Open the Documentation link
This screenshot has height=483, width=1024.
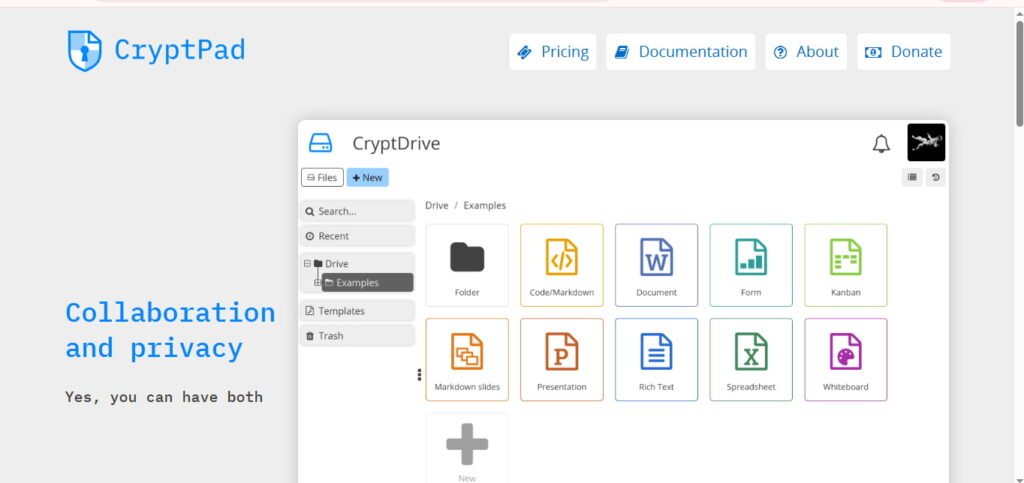tap(680, 52)
